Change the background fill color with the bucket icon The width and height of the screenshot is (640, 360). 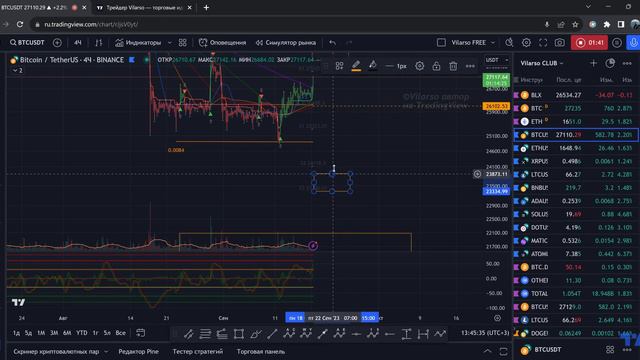[373, 65]
